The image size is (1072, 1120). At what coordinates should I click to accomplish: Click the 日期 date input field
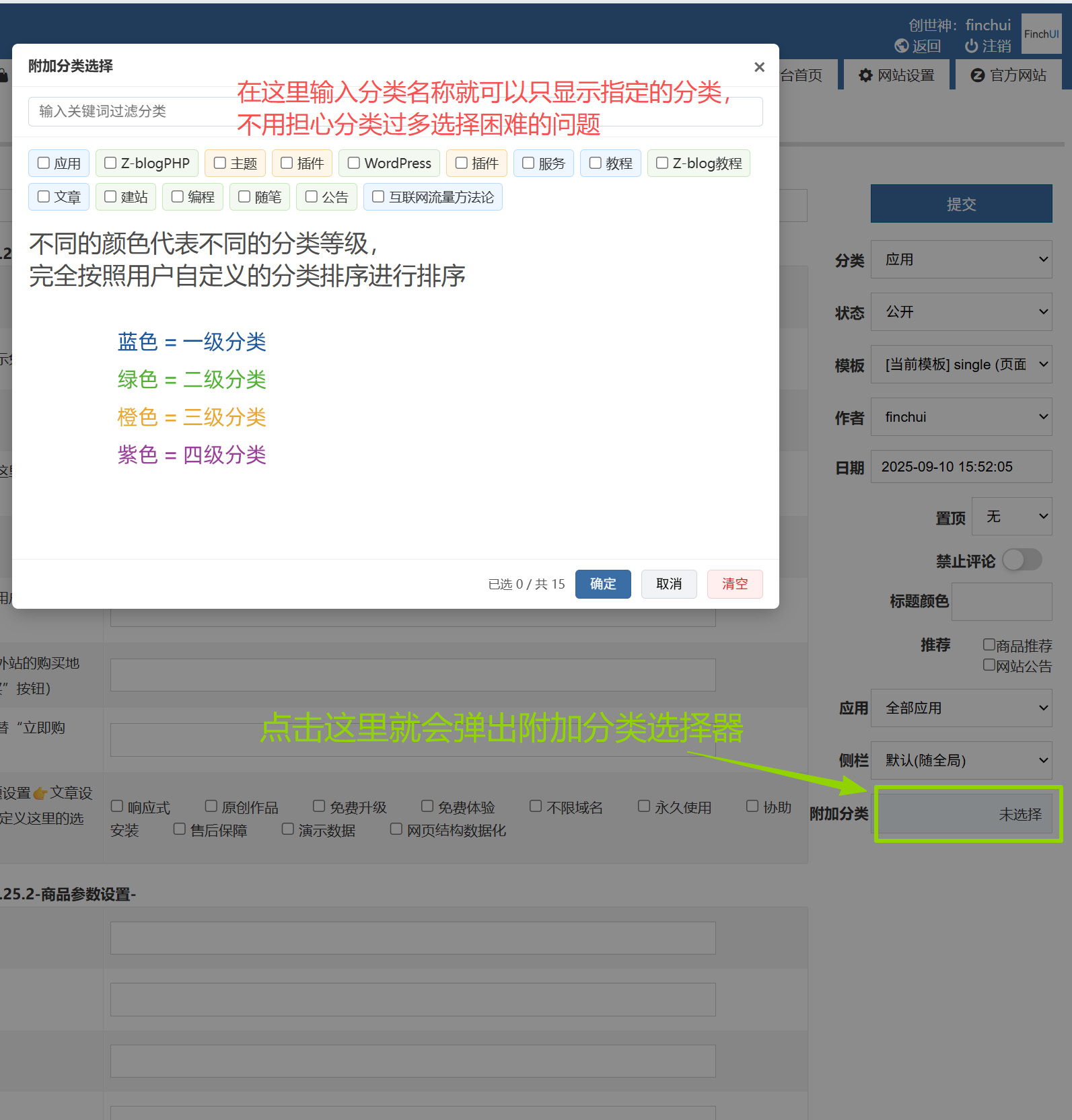[x=961, y=467]
